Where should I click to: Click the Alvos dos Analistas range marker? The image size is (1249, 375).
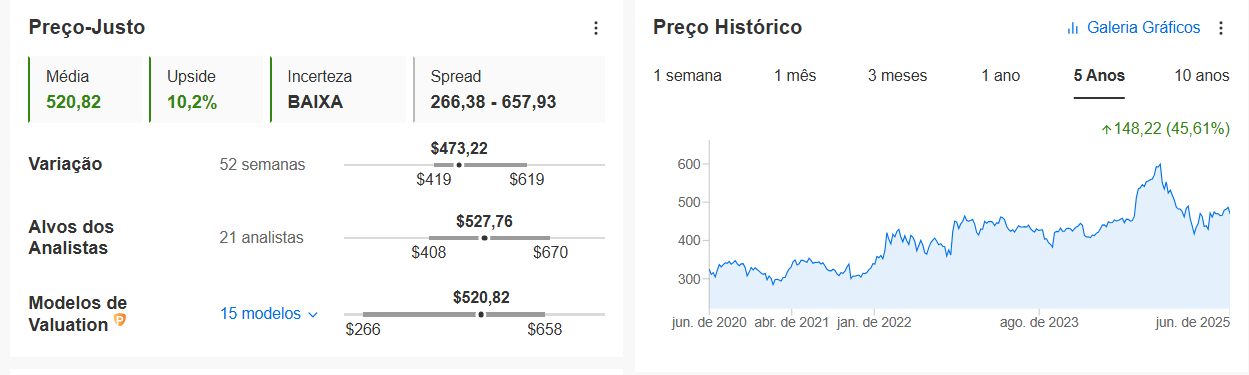485,238
